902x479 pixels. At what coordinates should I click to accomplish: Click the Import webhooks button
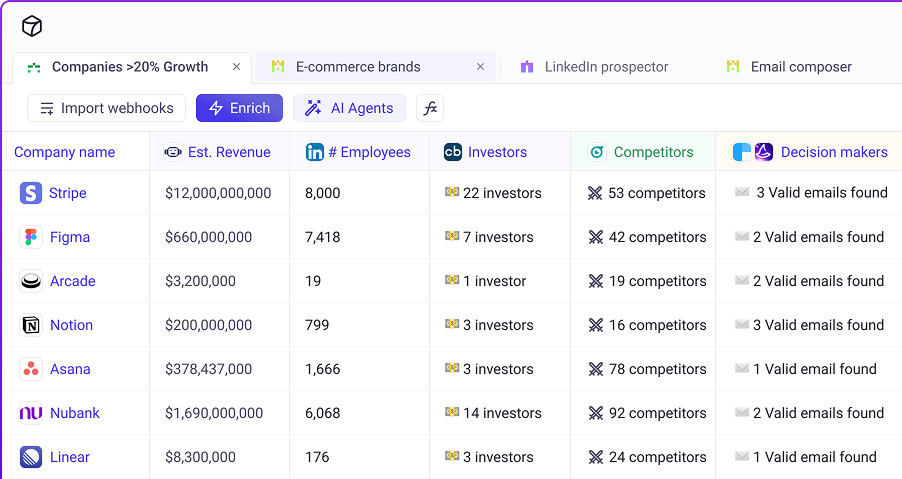[x=106, y=108]
